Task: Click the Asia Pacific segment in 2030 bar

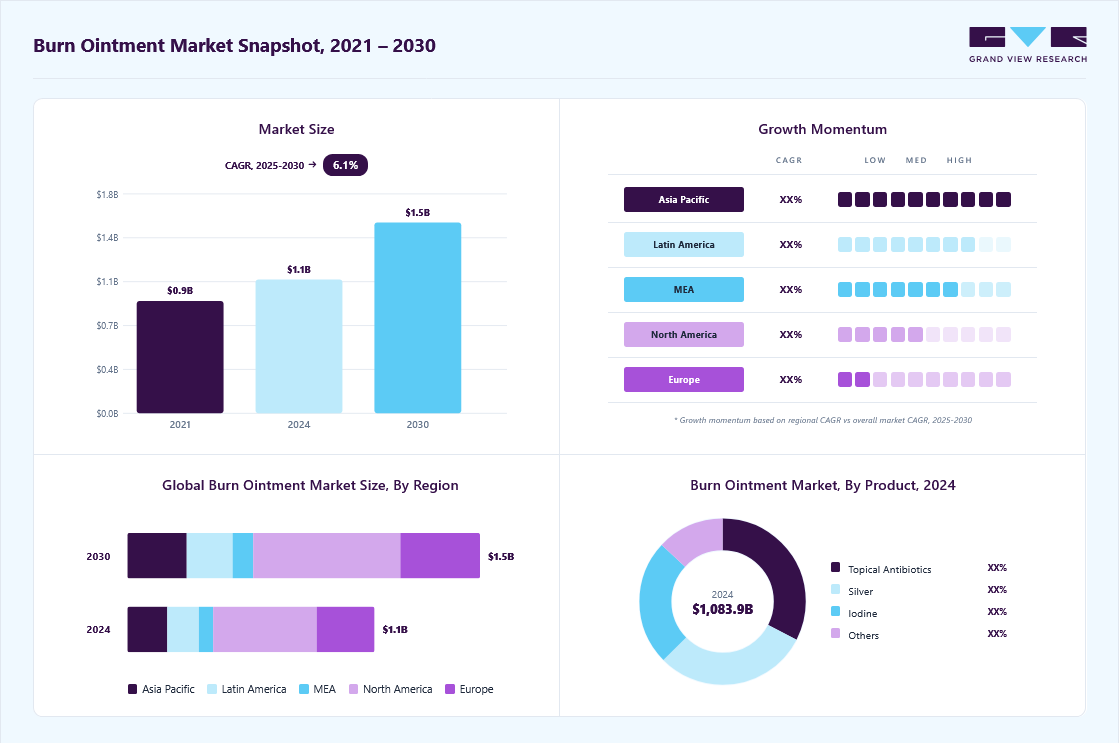Action: [157, 556]
